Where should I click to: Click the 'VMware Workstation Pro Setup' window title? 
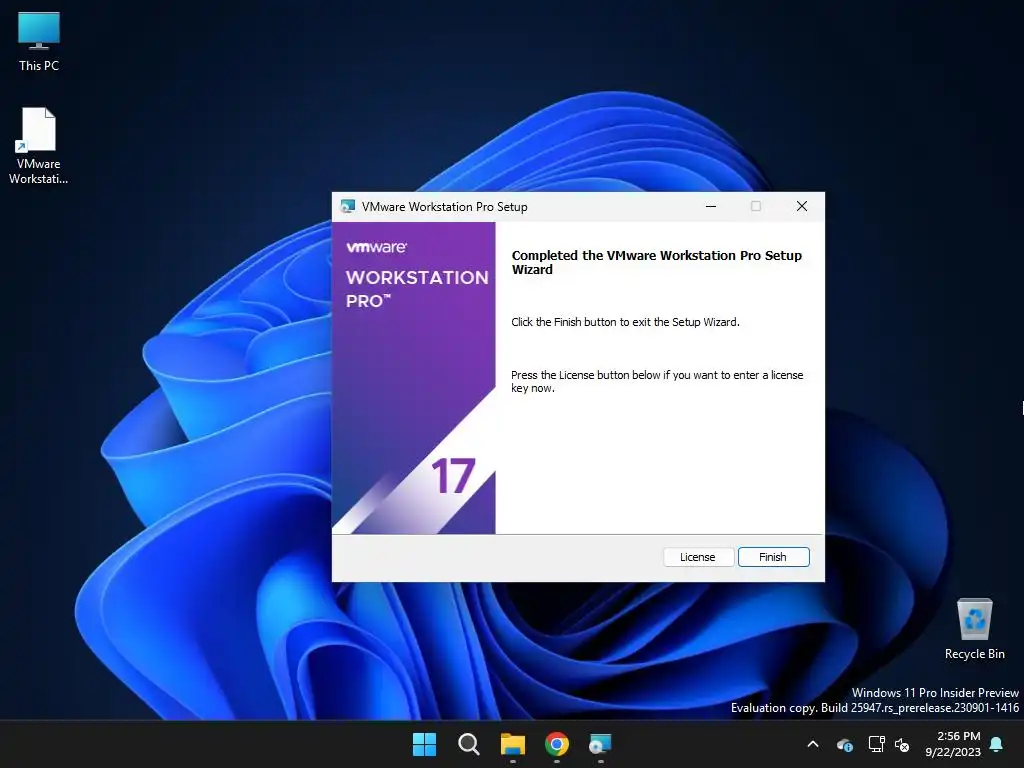[x=445, y=206]
